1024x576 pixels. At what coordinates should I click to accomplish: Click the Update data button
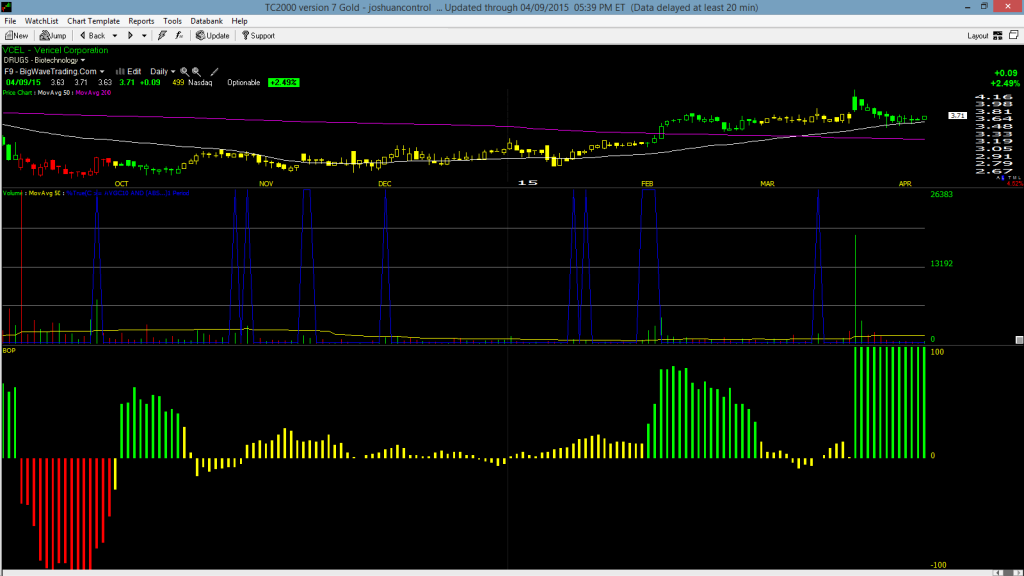click(212, 36)
